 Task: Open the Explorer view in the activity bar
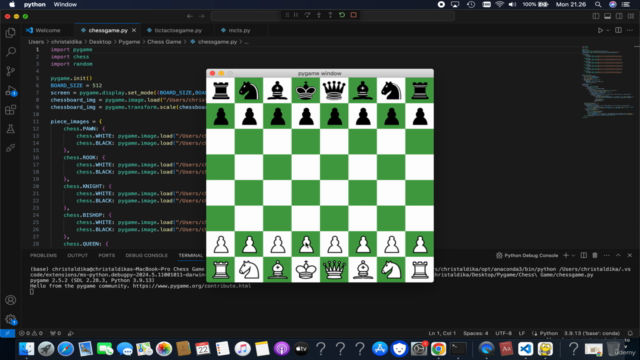pos(11,33)
